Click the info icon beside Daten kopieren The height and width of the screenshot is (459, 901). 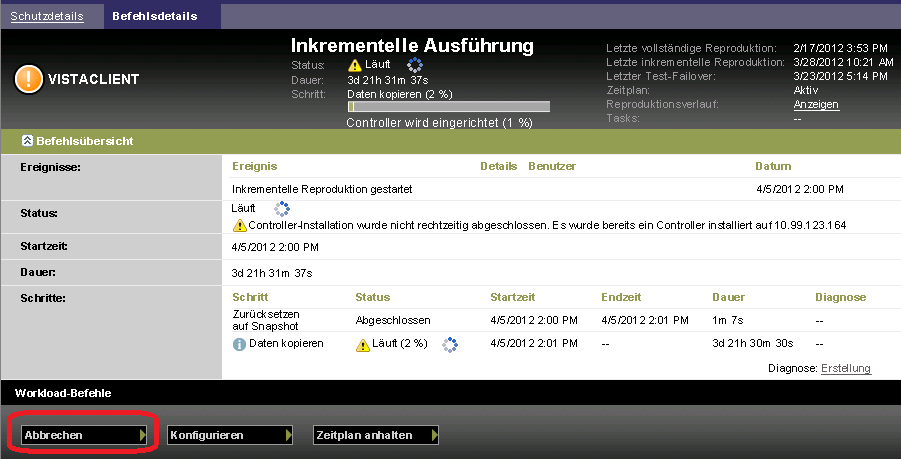239,345
